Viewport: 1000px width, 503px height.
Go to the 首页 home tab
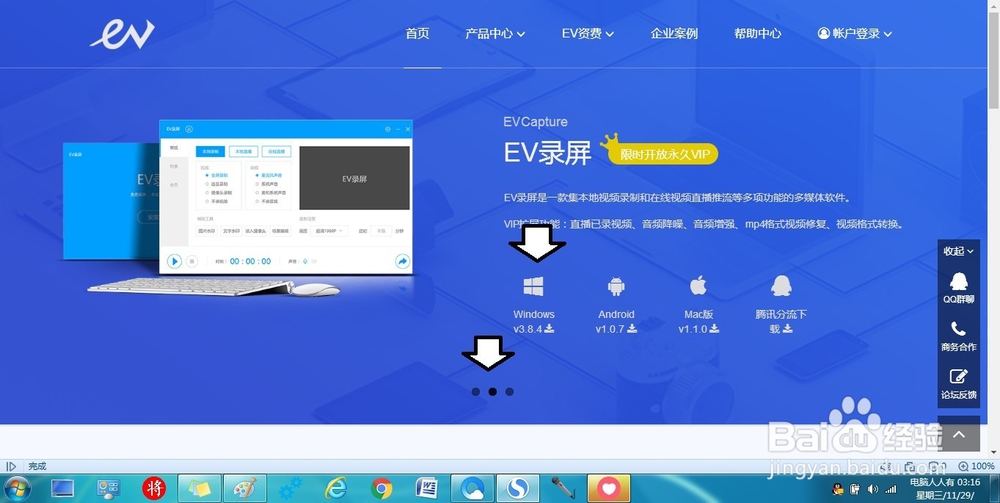click(418, 34)
